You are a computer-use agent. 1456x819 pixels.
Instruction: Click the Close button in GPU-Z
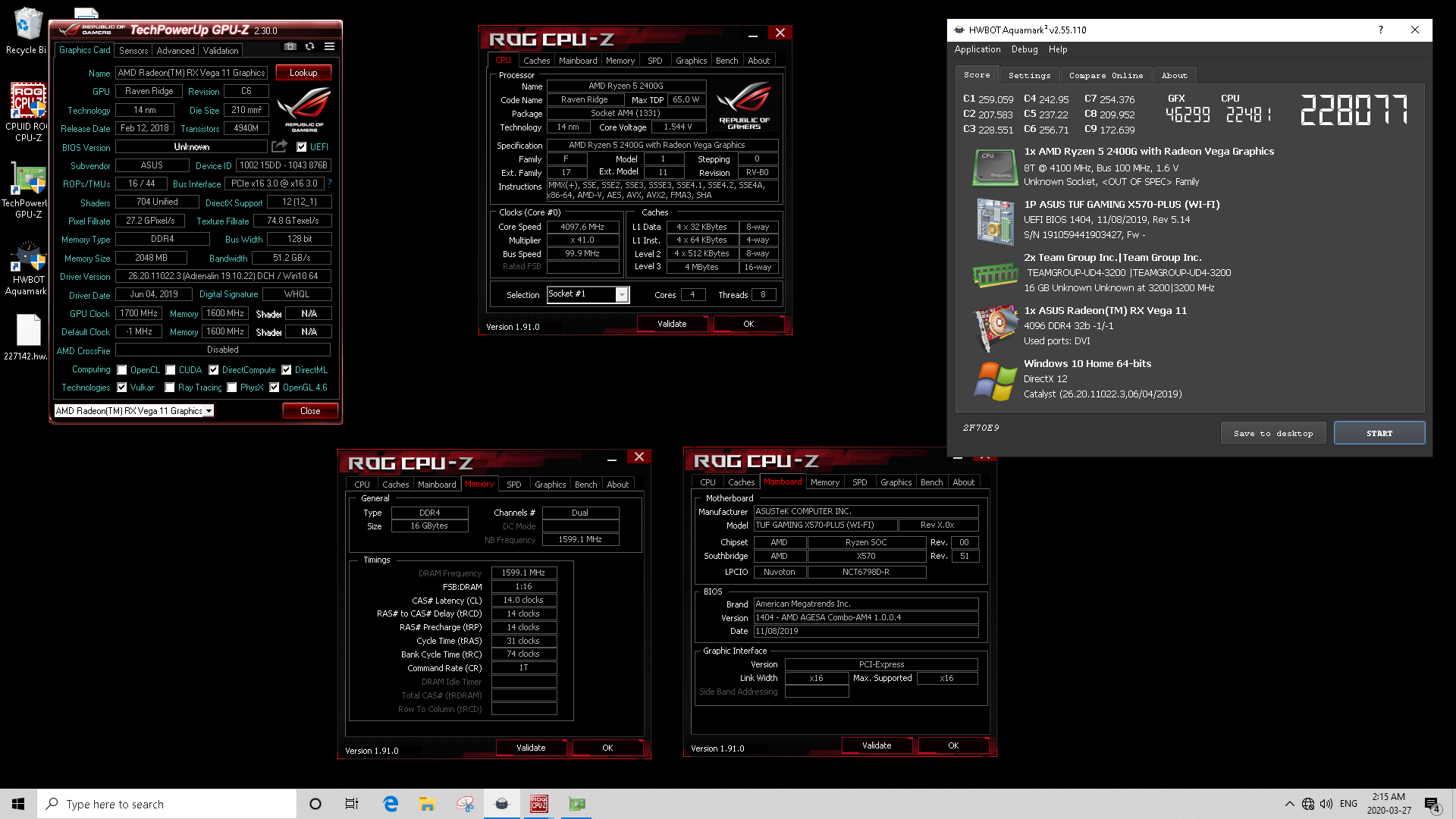[x=310, y=410]
